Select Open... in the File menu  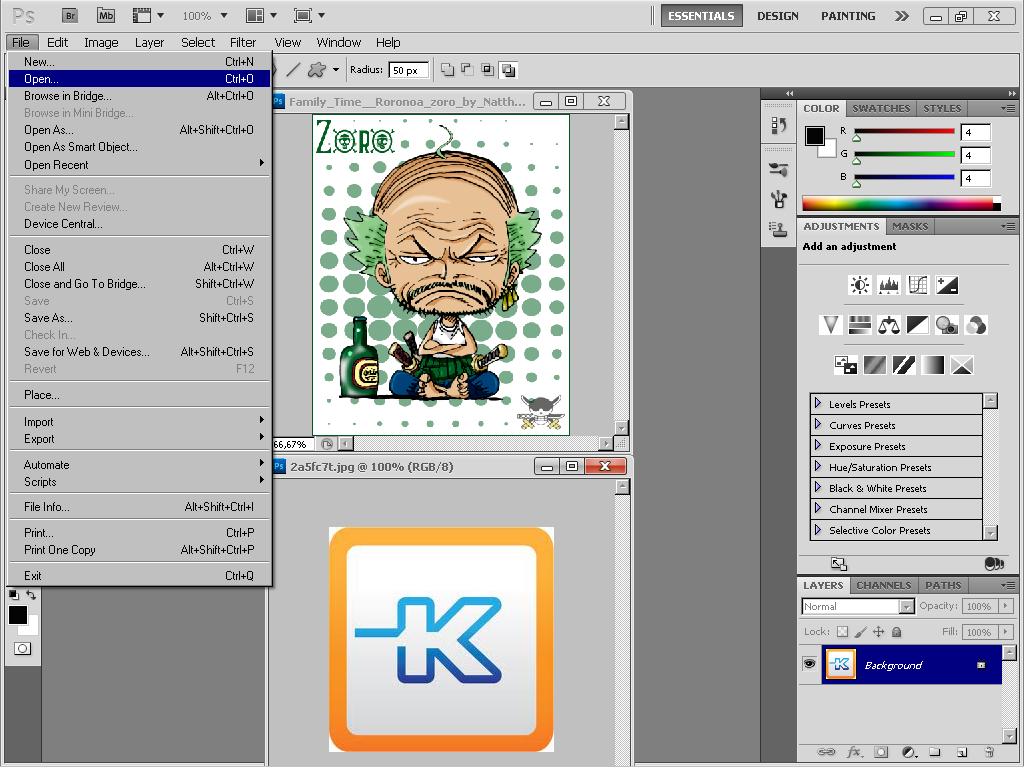[x=138, y=78]
